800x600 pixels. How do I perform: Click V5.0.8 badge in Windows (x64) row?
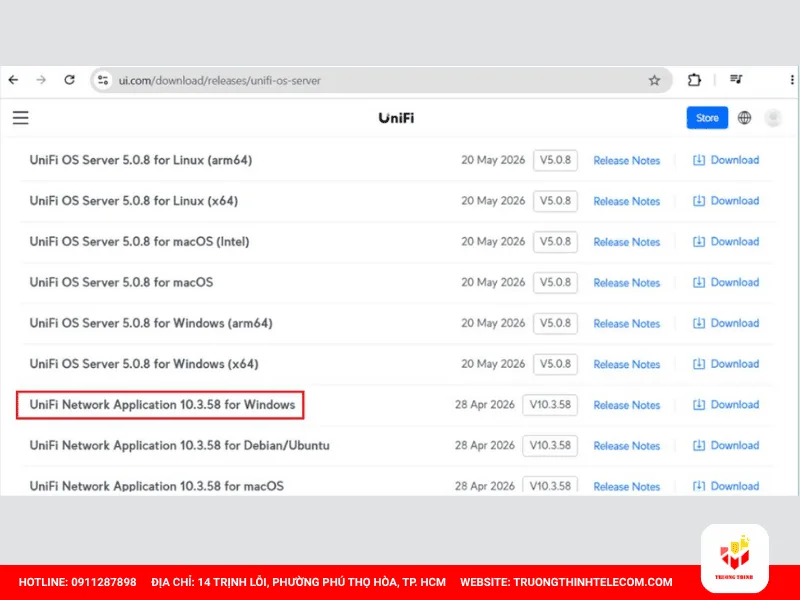click(x=555, y=364)
